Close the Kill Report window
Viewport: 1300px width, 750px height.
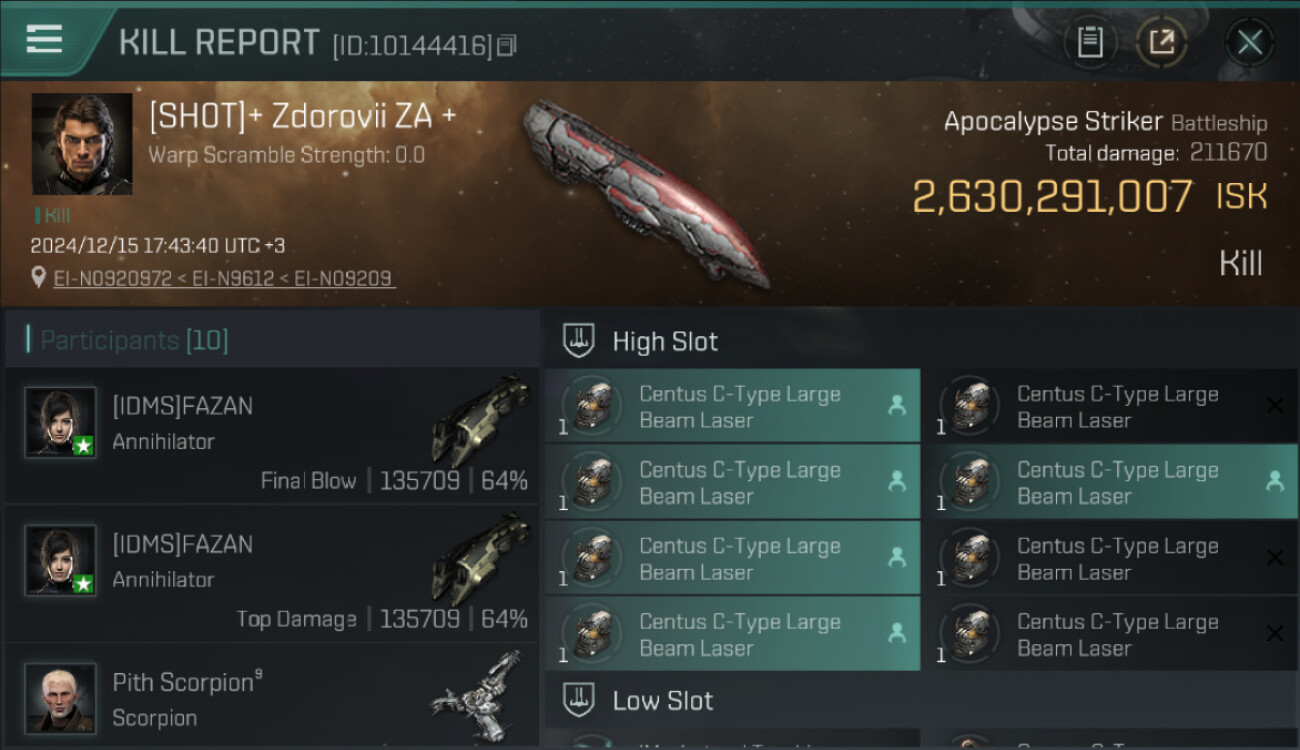1249,42
